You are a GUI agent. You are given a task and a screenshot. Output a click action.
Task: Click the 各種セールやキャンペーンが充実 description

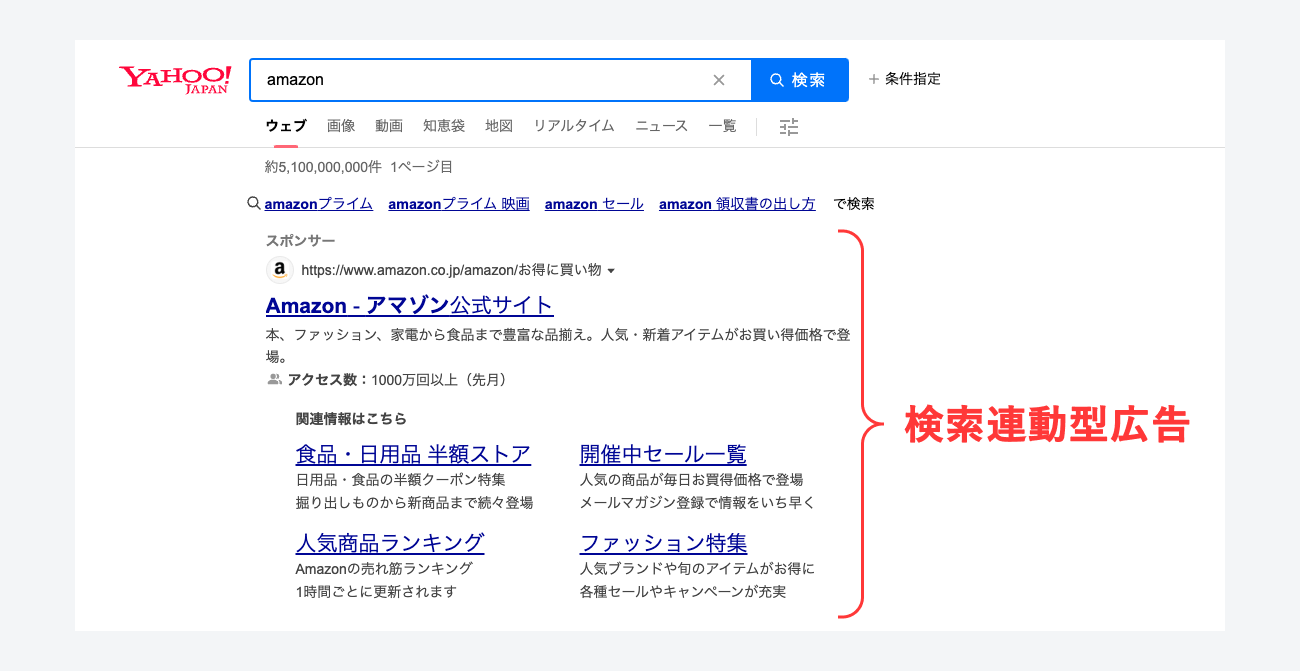[x=683, y=592]
